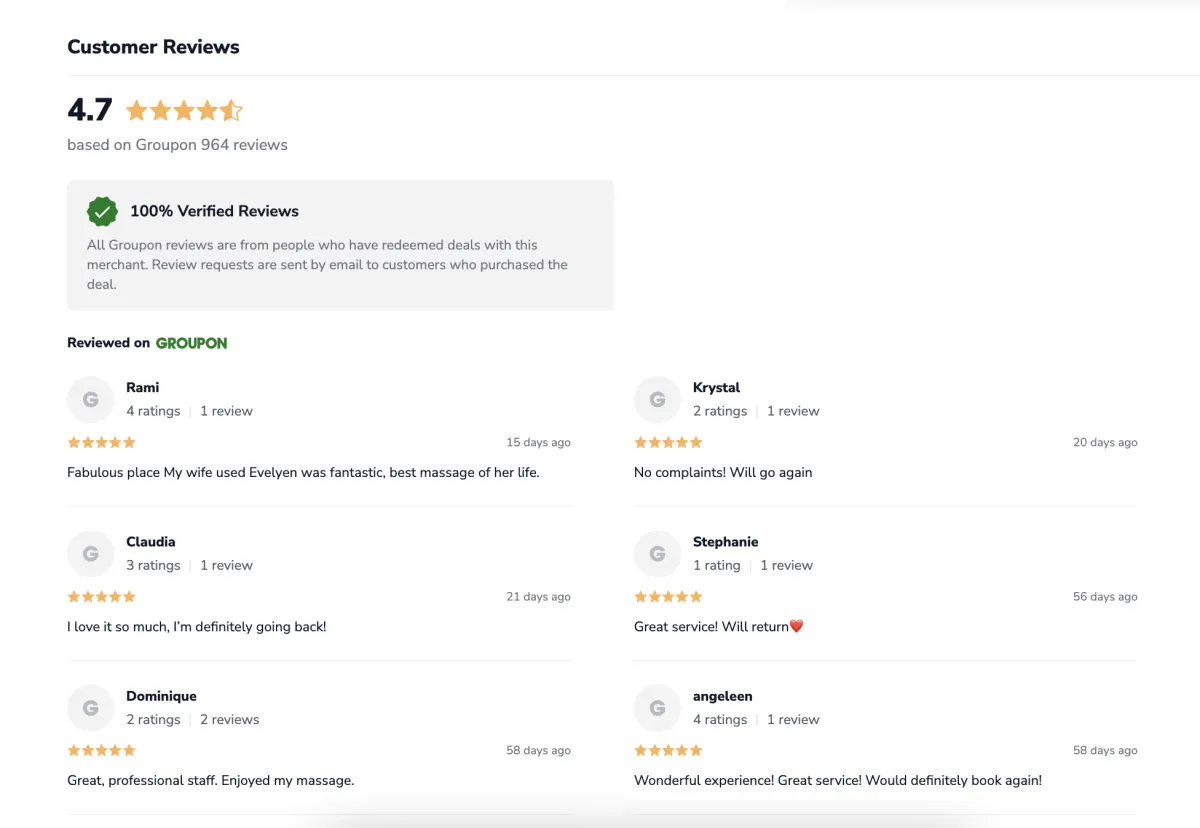Click Stephanie's profile avatar
This screenshot has width=1200, height=828.
[657, 554]
